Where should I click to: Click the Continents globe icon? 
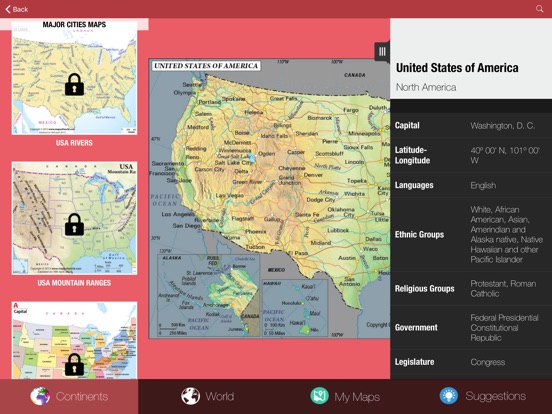point(40,396)
